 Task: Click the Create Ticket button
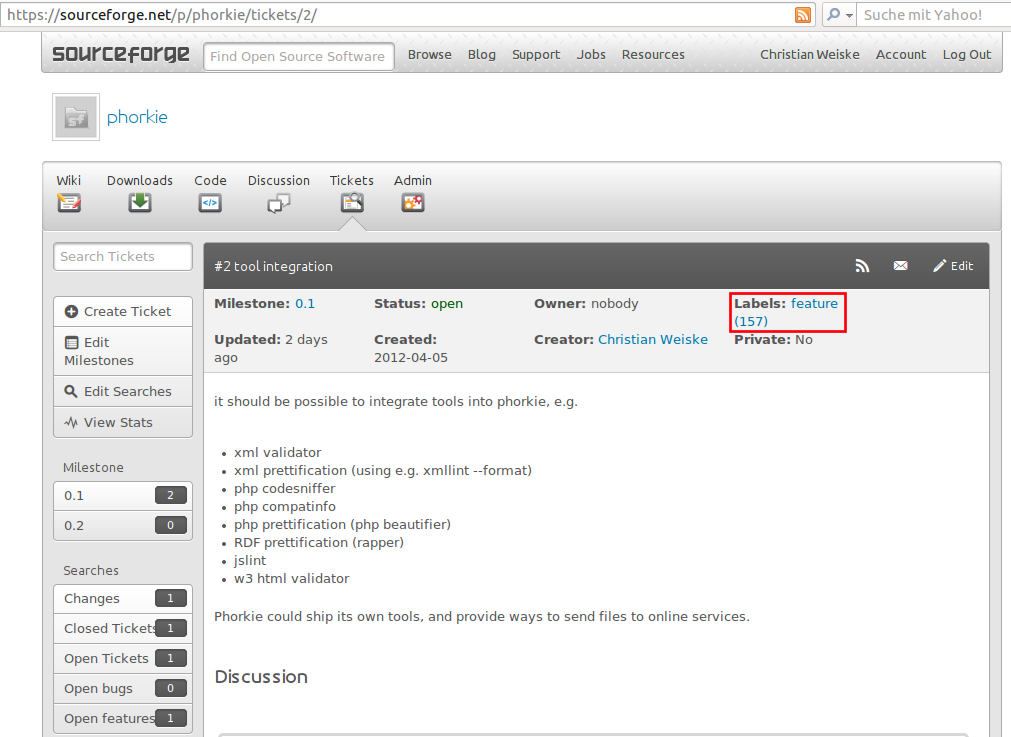[x=122, y=311]
